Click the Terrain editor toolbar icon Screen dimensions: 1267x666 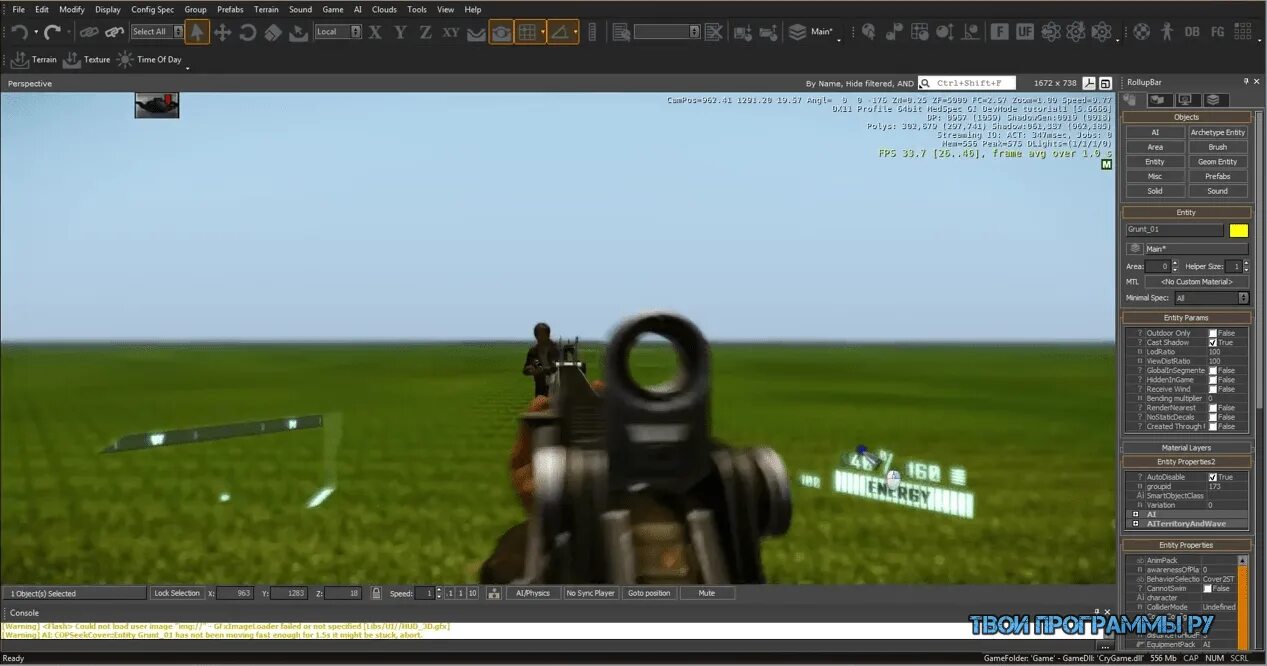(32, 60)
